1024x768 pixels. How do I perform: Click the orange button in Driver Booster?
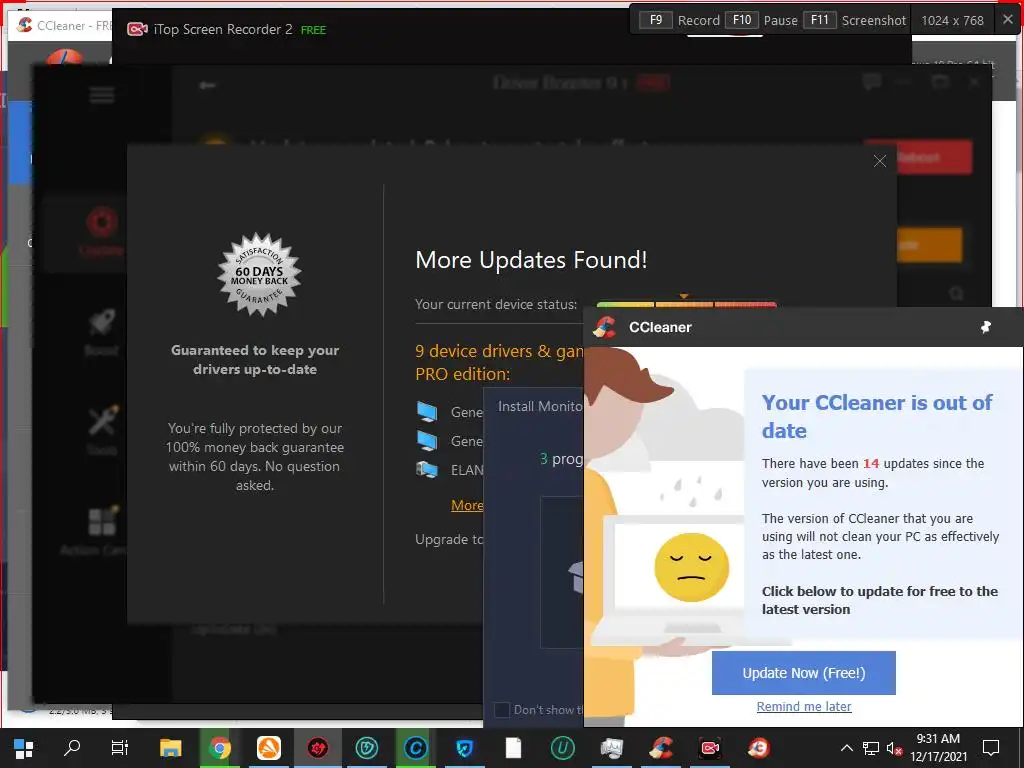point(929,245)
